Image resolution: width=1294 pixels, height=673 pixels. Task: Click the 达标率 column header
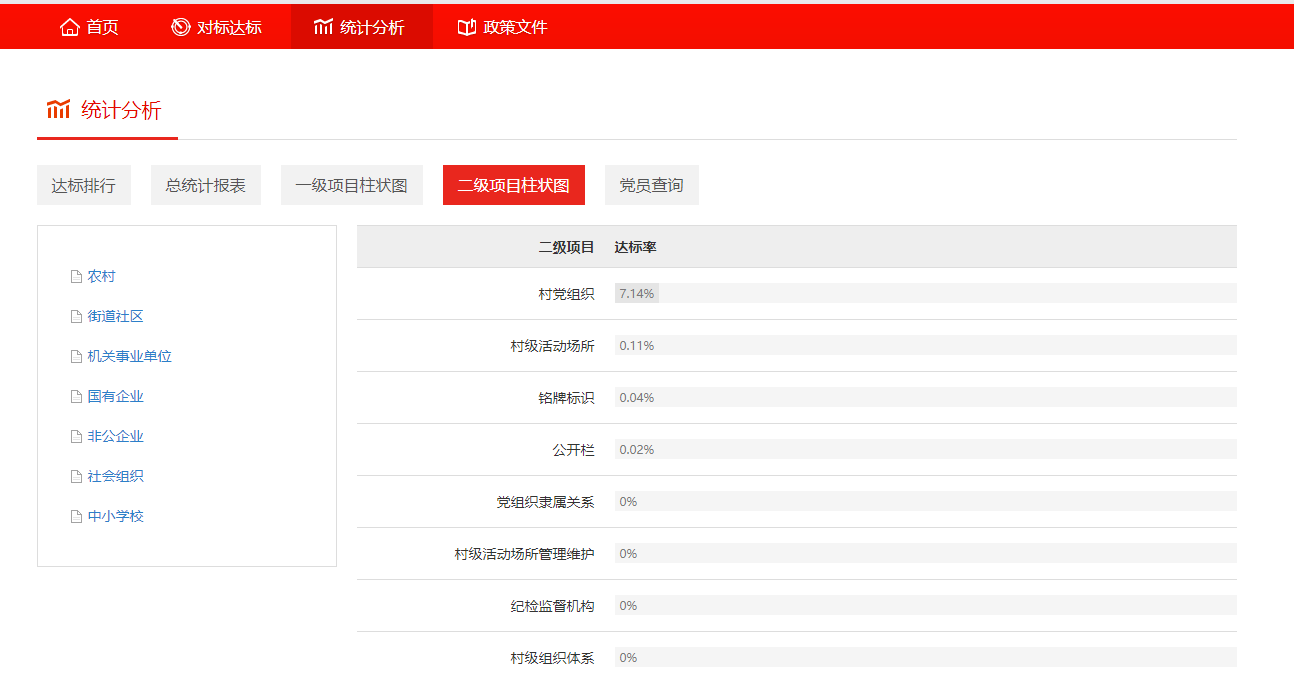[635, 247]
